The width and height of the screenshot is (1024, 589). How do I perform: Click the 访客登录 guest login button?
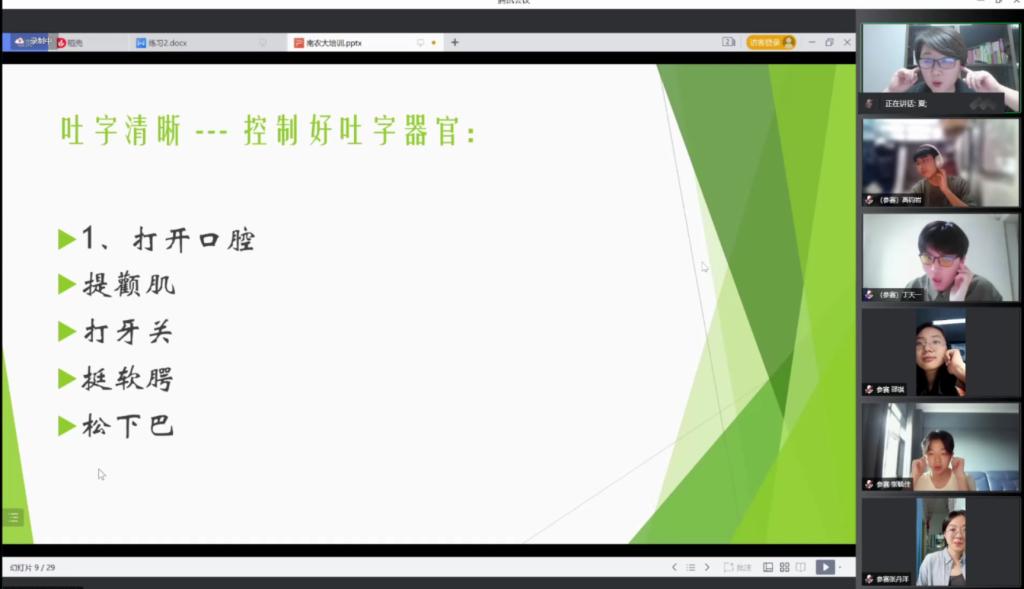770,42
